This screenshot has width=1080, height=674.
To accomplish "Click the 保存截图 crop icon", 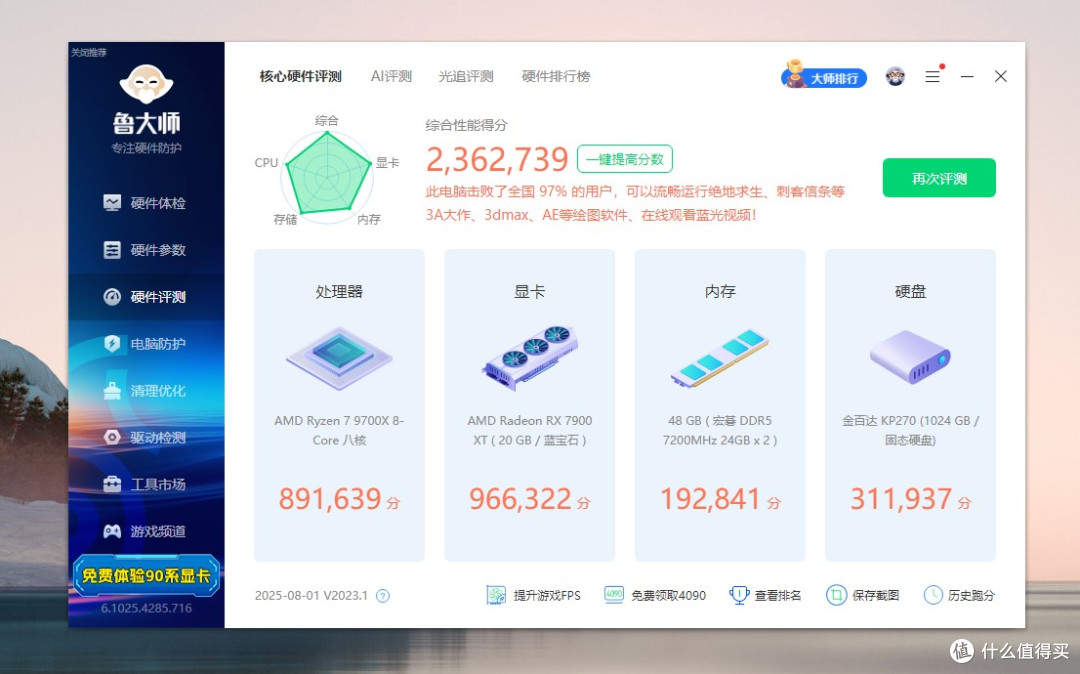I will [x=836, y=596].
